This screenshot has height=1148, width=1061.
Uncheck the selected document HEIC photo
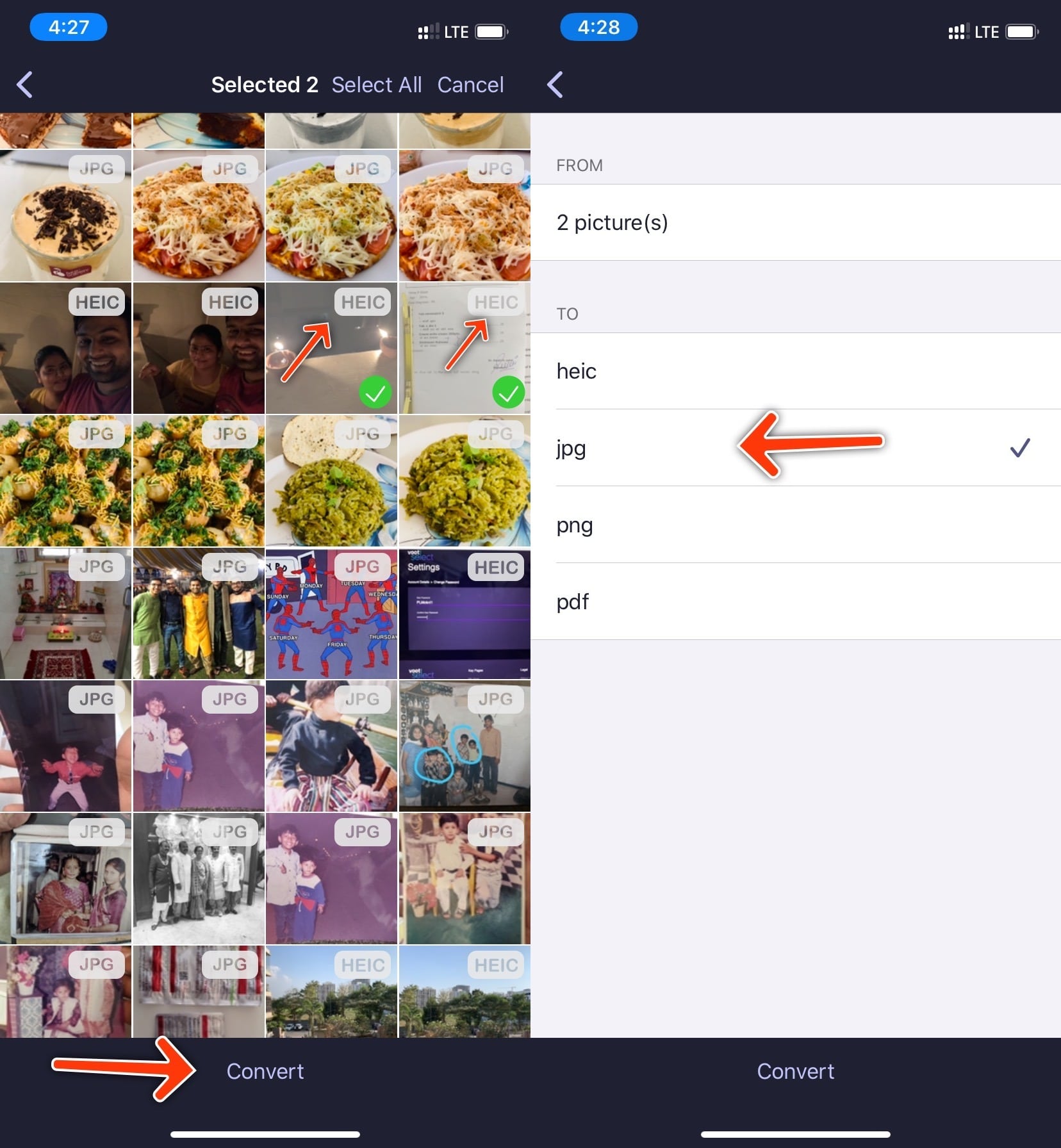tap(465, 348)
